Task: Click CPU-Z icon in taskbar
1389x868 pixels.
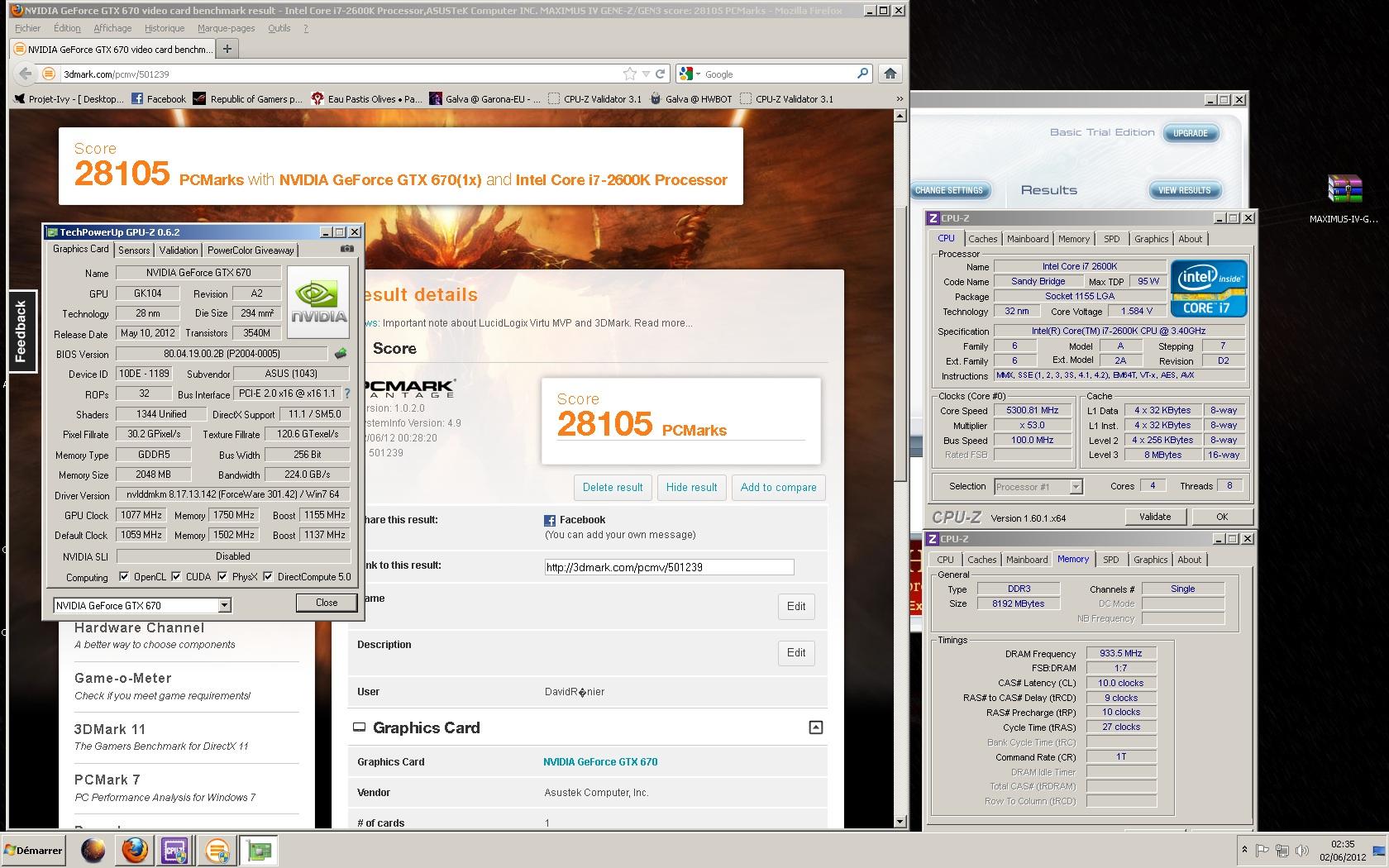Action: click(x=174, y=850)
